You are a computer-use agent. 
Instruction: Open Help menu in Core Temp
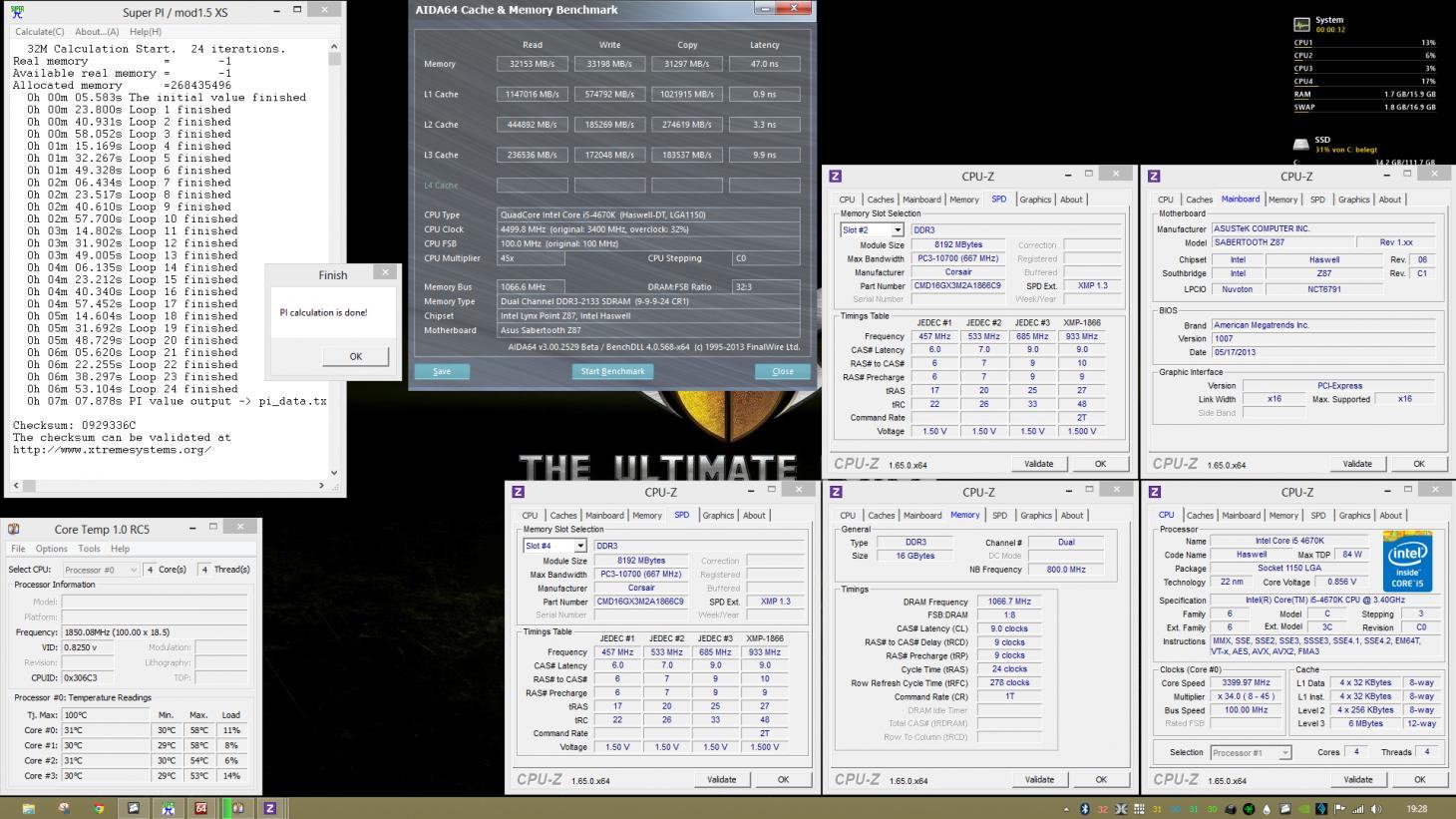120,549
